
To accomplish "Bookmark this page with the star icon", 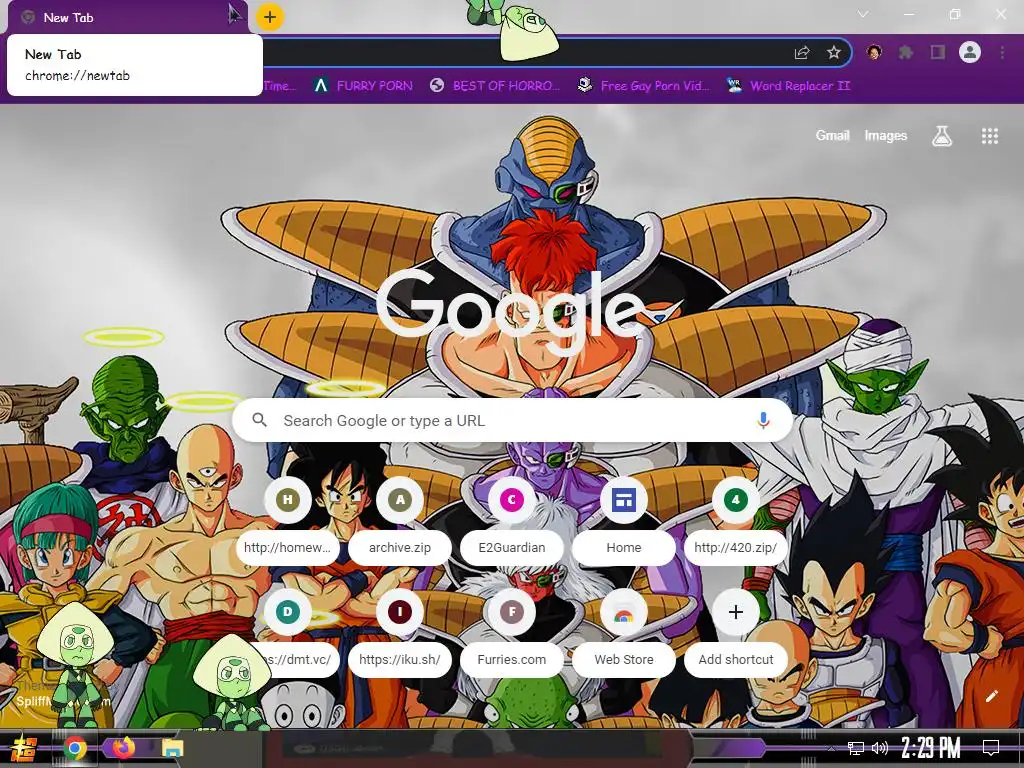I will 834,53.
